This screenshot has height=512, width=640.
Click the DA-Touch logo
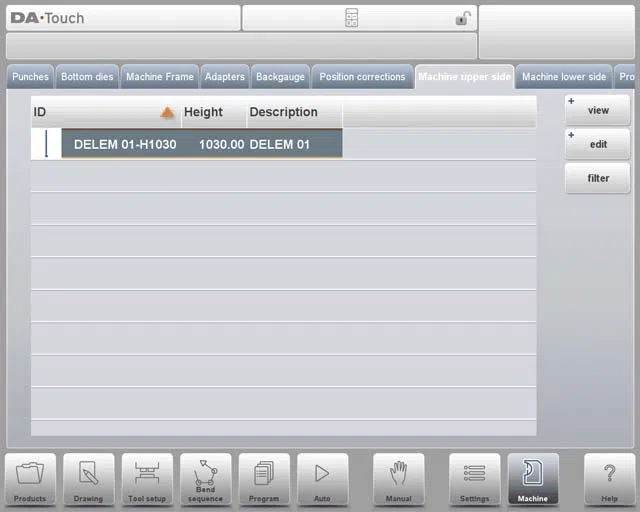click(x=47, y=18)
